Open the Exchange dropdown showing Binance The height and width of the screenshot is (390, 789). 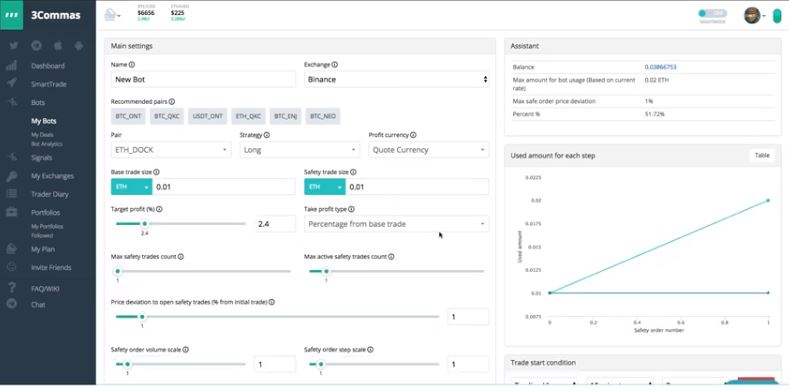coord(397,80)
